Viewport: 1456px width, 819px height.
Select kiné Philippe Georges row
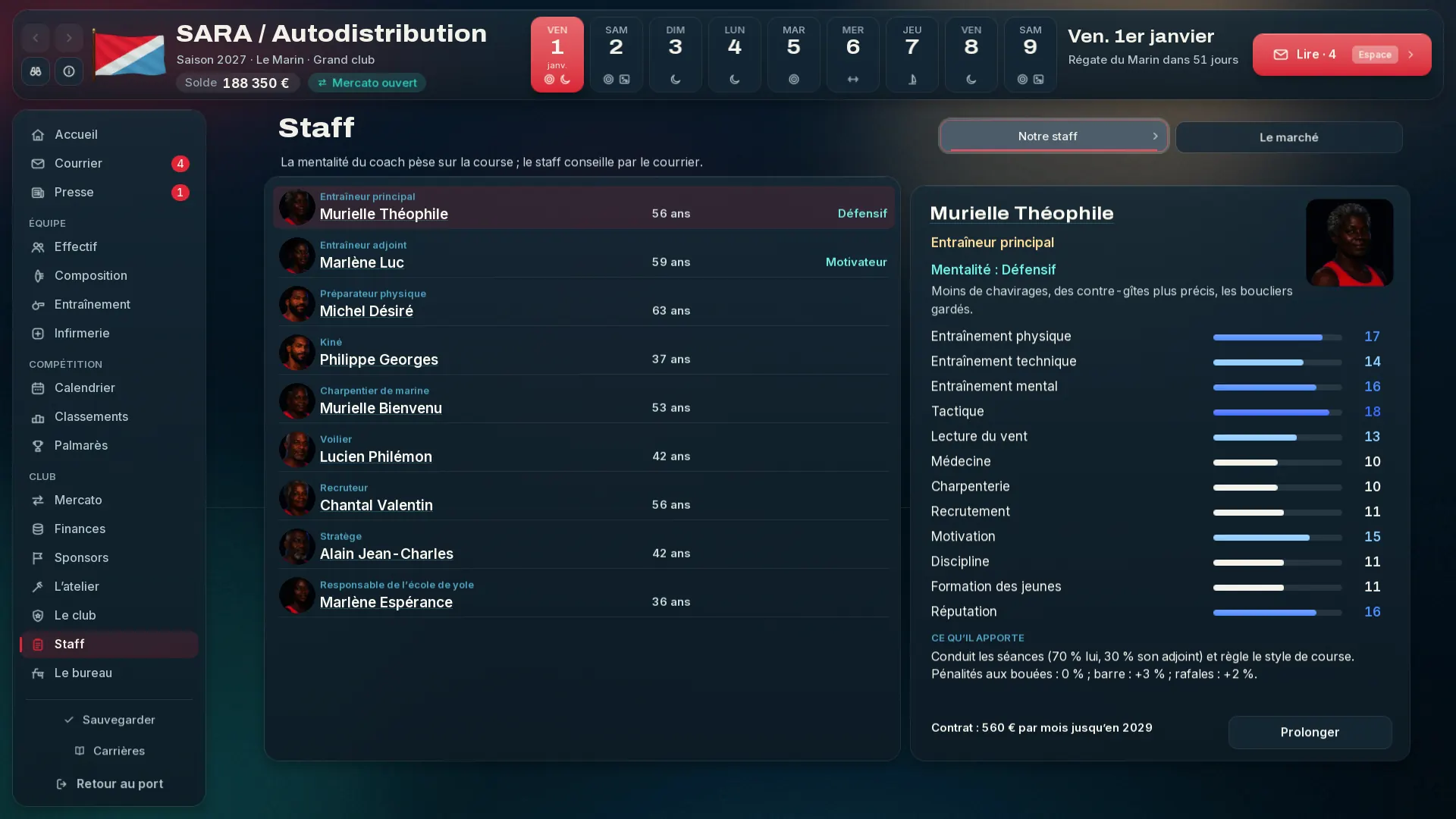(x=583, y=353)
